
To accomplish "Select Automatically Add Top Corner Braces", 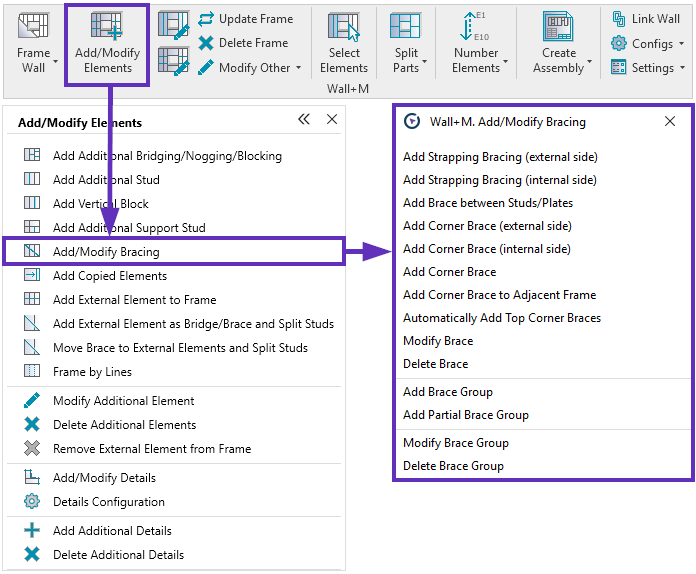I will [x=502, y=318].
